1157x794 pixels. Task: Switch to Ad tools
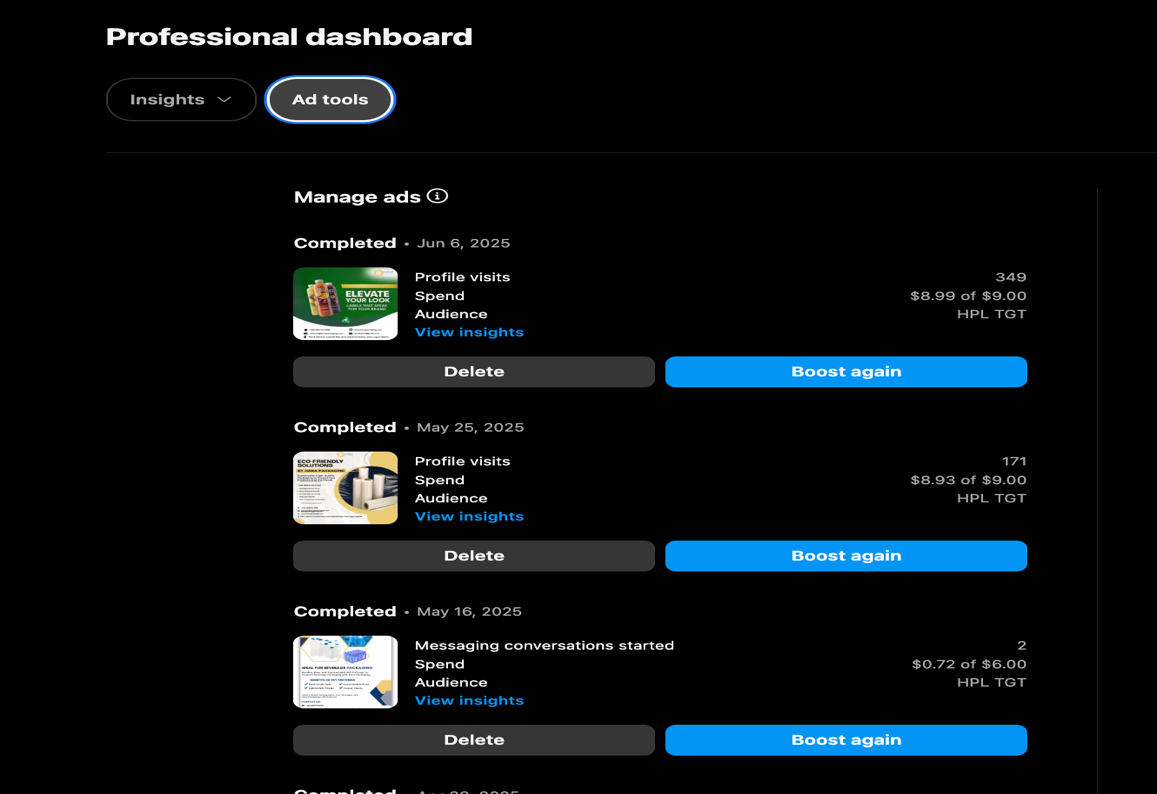[x=329, y=99]
